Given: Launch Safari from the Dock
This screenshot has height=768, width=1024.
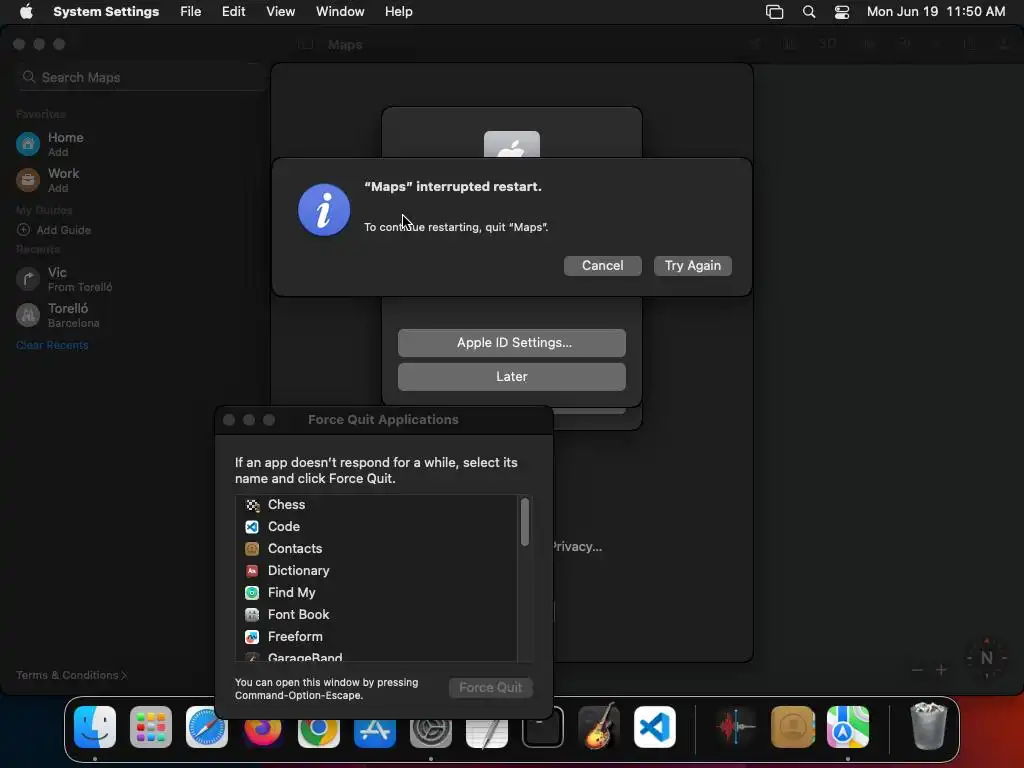Looking at the screenshot, I should 207,727.
